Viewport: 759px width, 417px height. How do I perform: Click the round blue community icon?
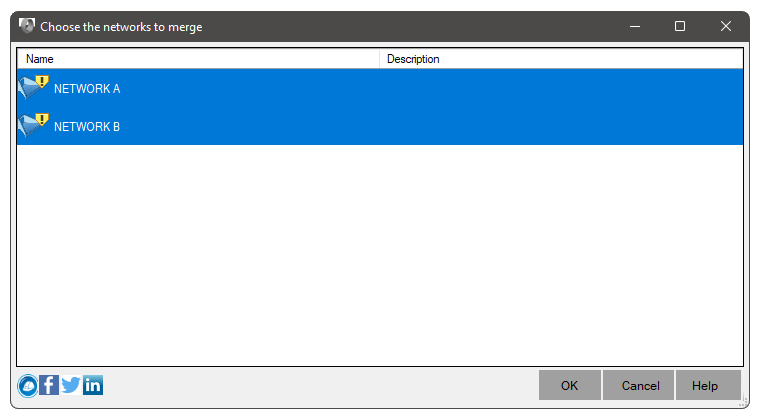28,386
